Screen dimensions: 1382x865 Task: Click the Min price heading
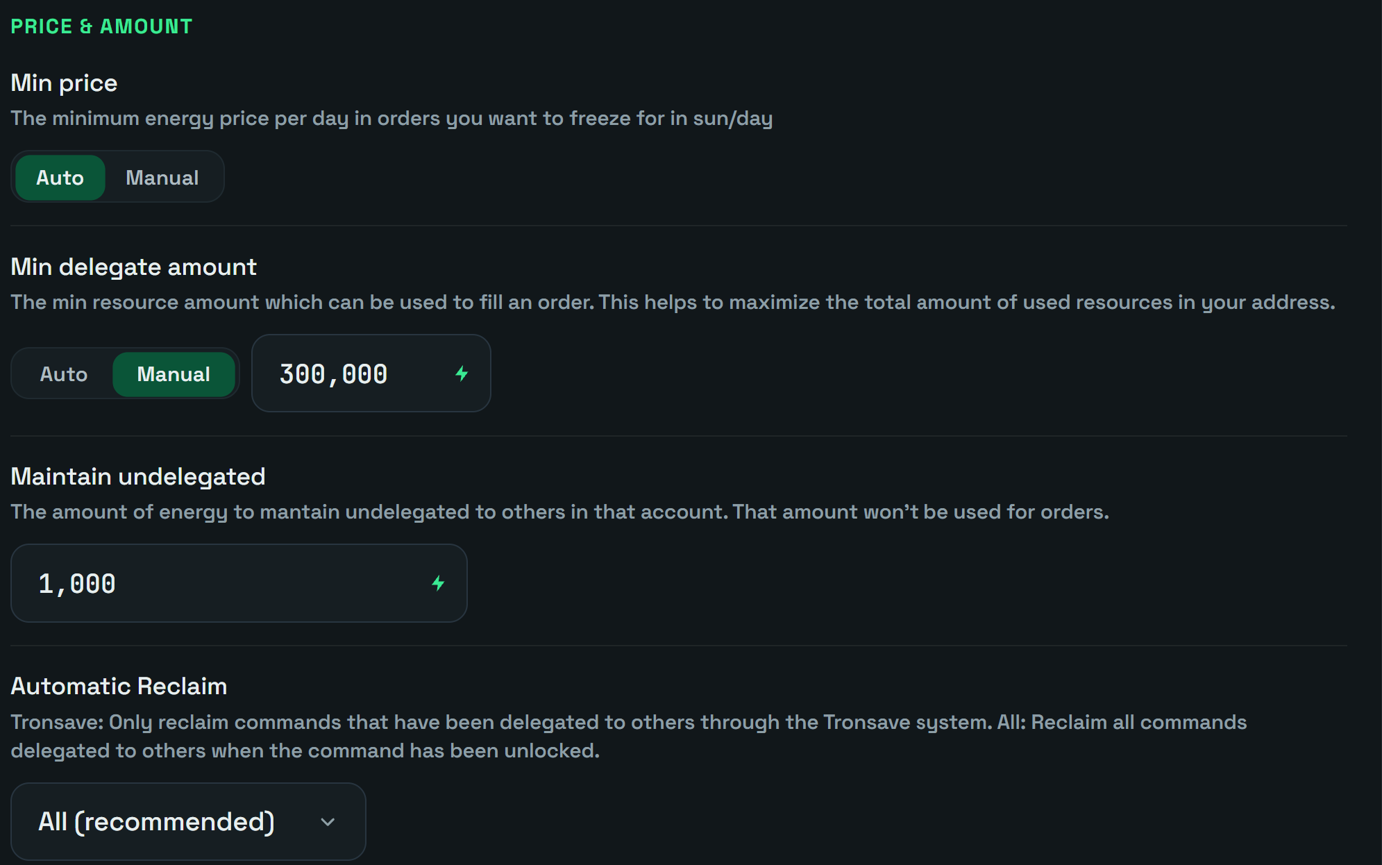coord(64,83)
